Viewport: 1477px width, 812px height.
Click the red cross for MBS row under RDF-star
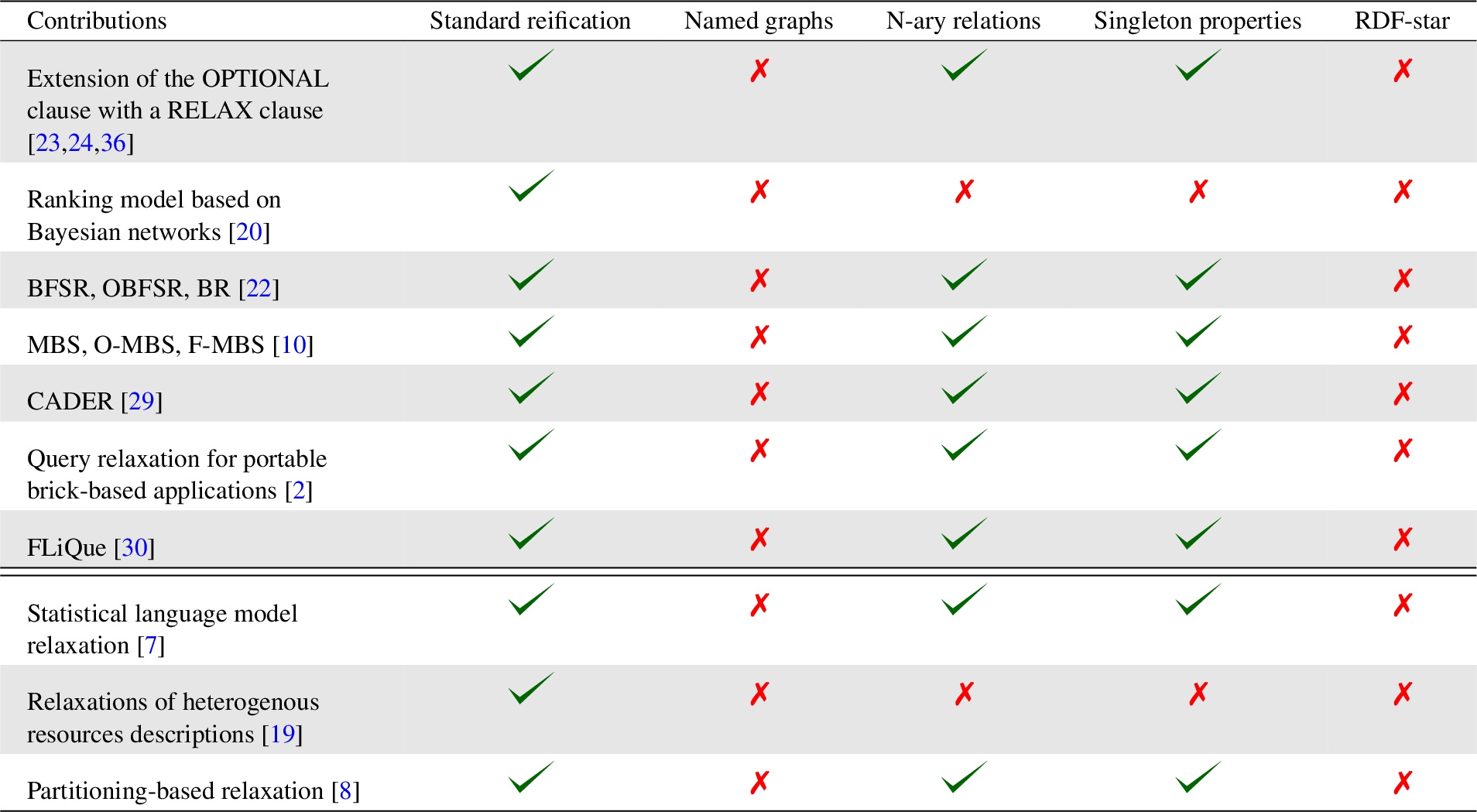(x=1403, y=336)
